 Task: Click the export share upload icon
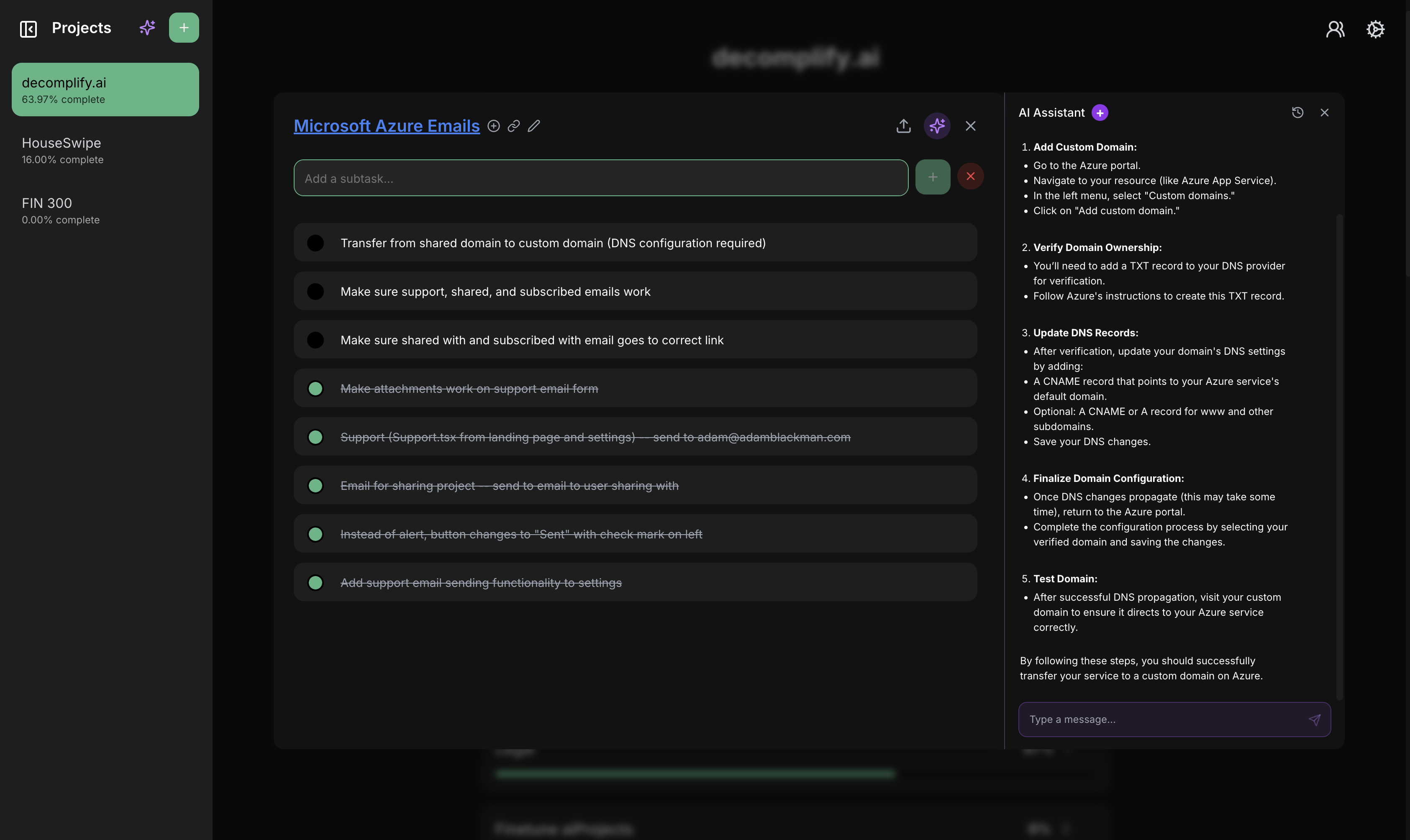(903, 125)
